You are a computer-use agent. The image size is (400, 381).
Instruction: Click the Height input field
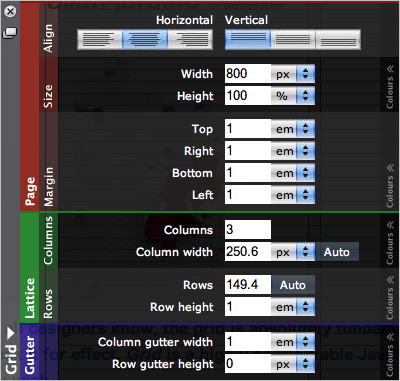(248, 96)
